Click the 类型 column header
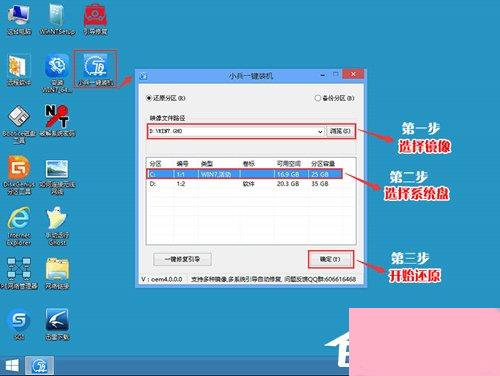 (x=207, y=164)
